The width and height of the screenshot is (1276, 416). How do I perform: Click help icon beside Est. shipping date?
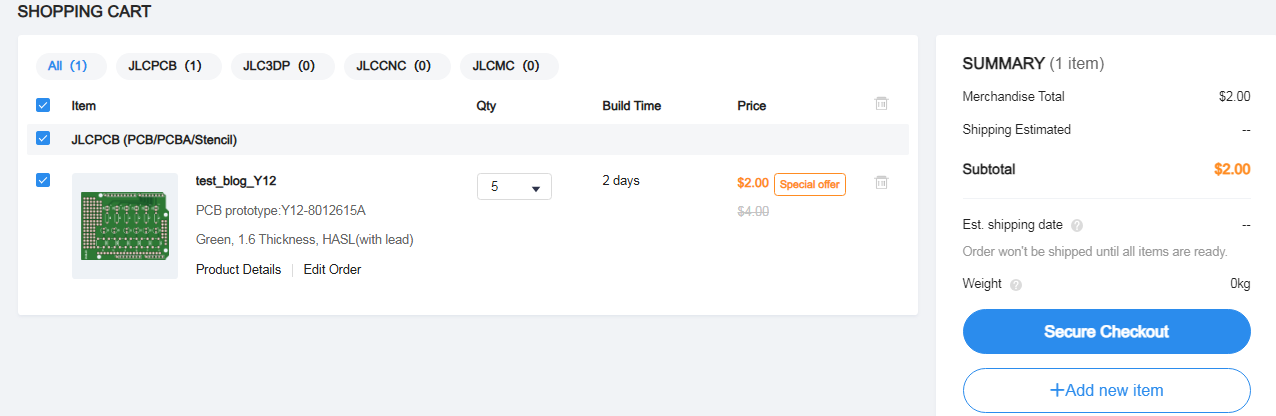[x=1077, y=226]
